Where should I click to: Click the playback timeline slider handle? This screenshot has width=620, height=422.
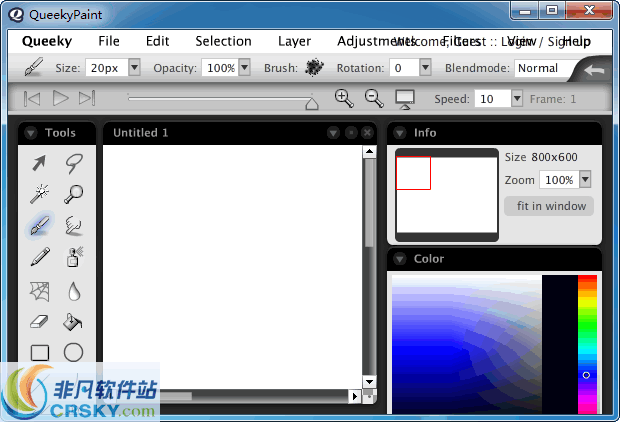click(312, 103)
